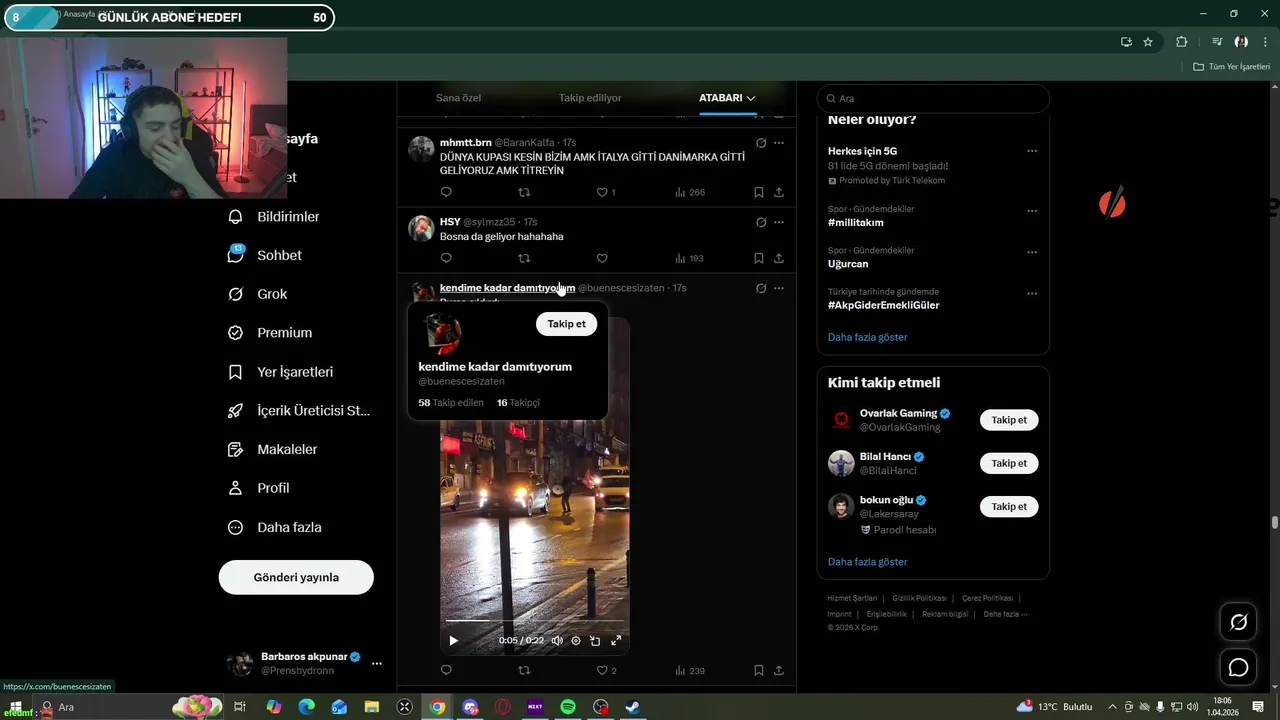Bookmark this page with the Chrome star

coord(1148,42)
